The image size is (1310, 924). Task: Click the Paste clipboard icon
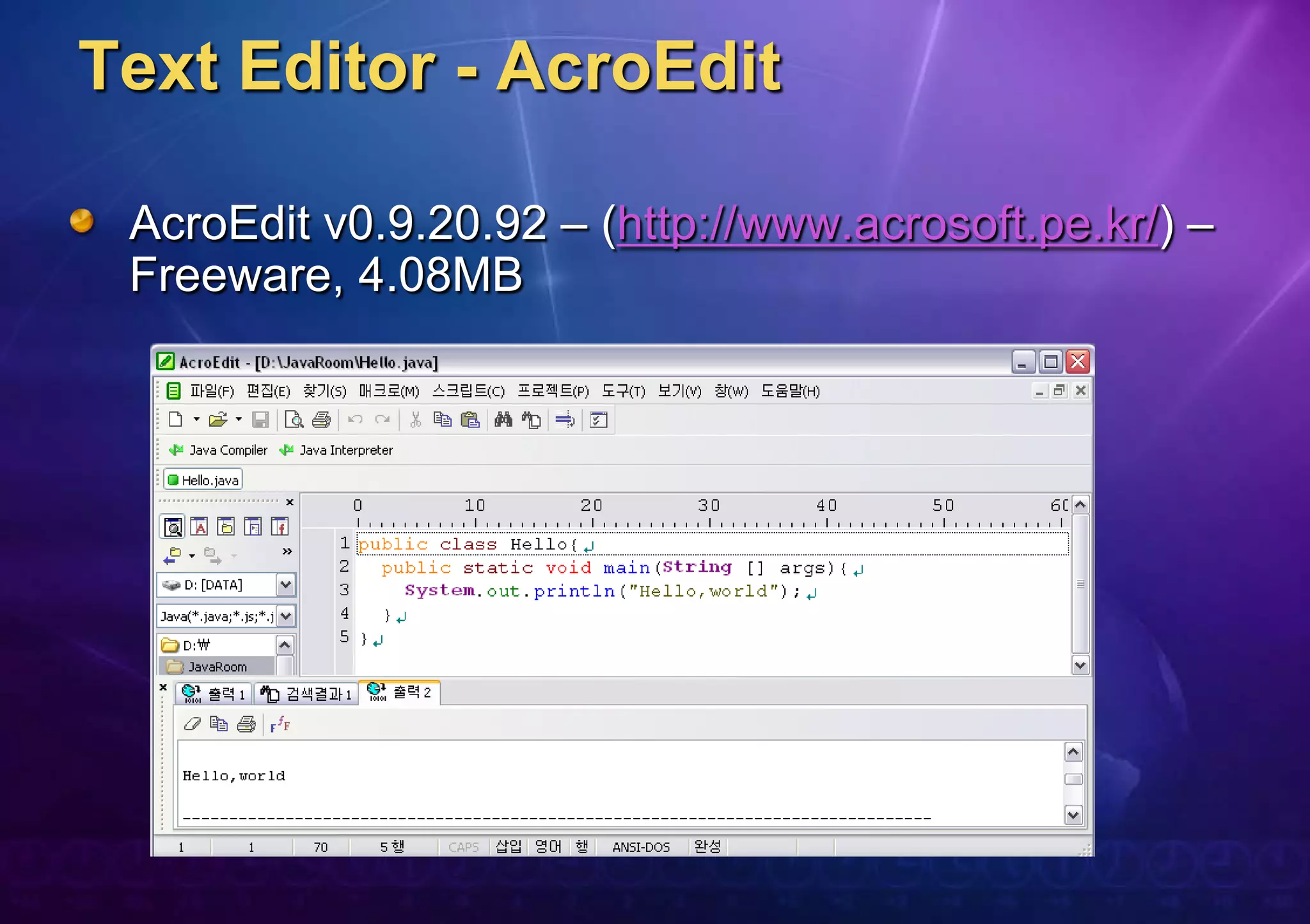pos(470,419)
